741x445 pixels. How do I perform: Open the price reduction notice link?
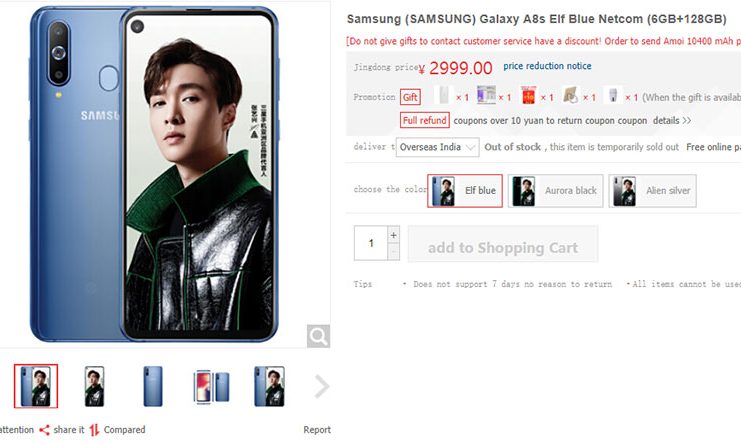[547, 66]
